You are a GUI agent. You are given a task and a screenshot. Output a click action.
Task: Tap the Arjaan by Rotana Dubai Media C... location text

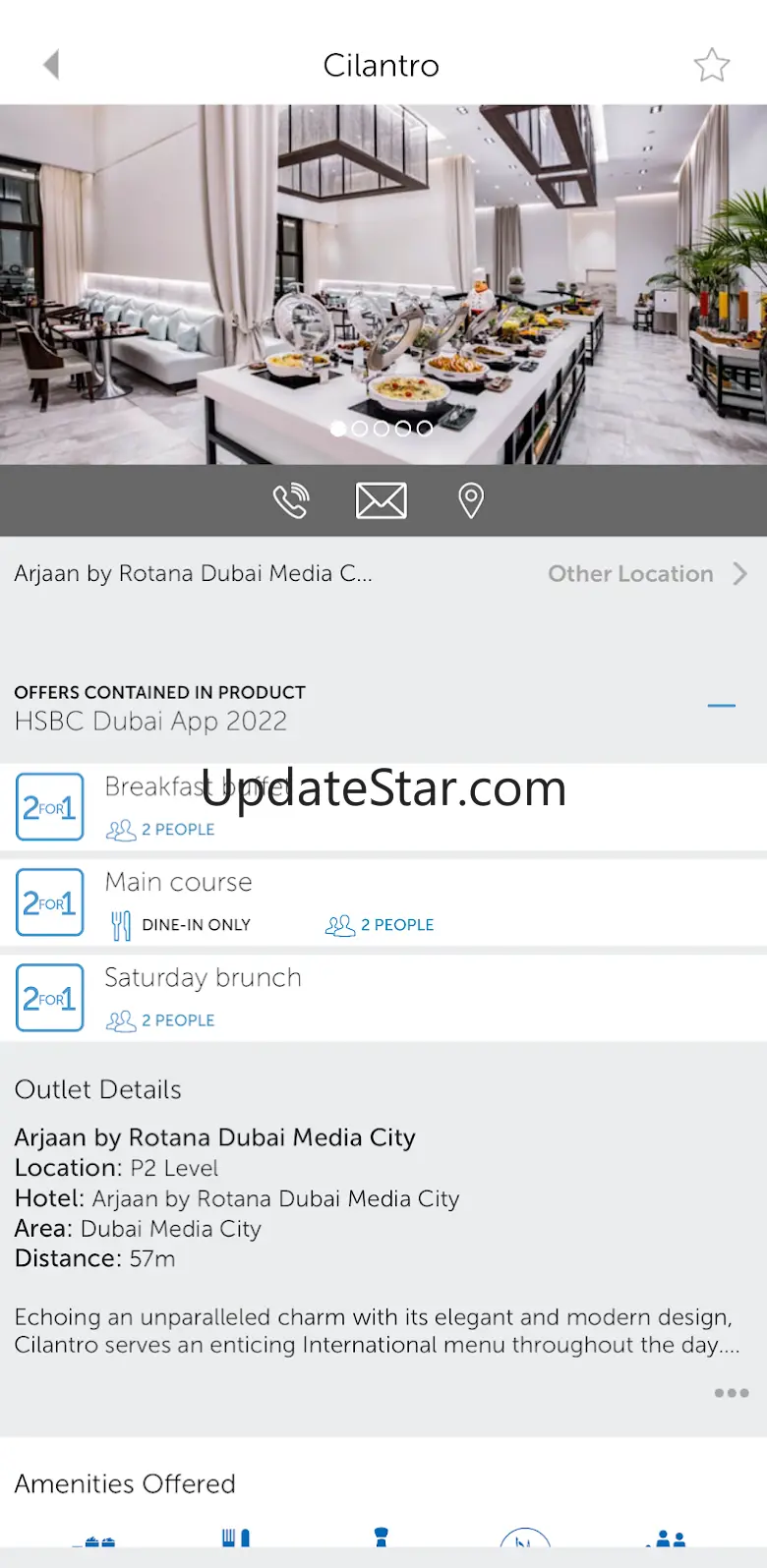193,574
